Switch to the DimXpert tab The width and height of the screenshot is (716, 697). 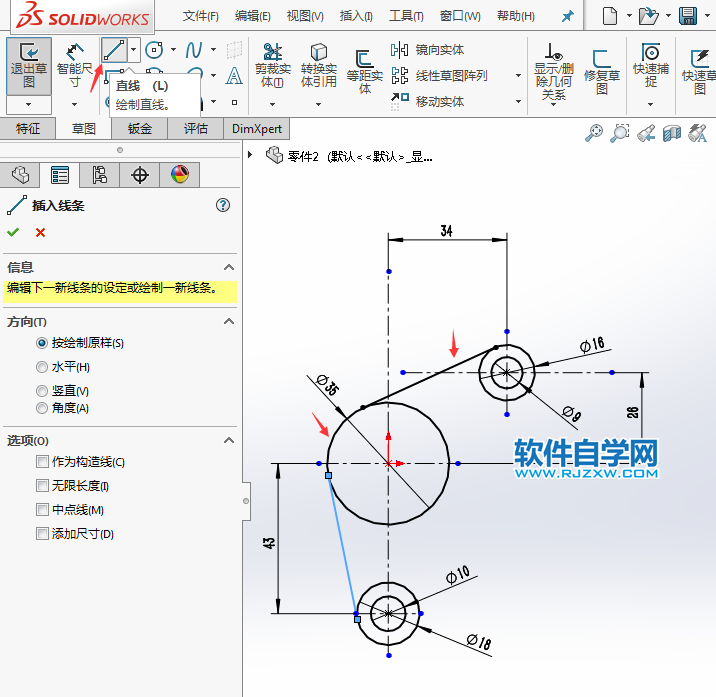pyautogui.click(x=257, y=129)
